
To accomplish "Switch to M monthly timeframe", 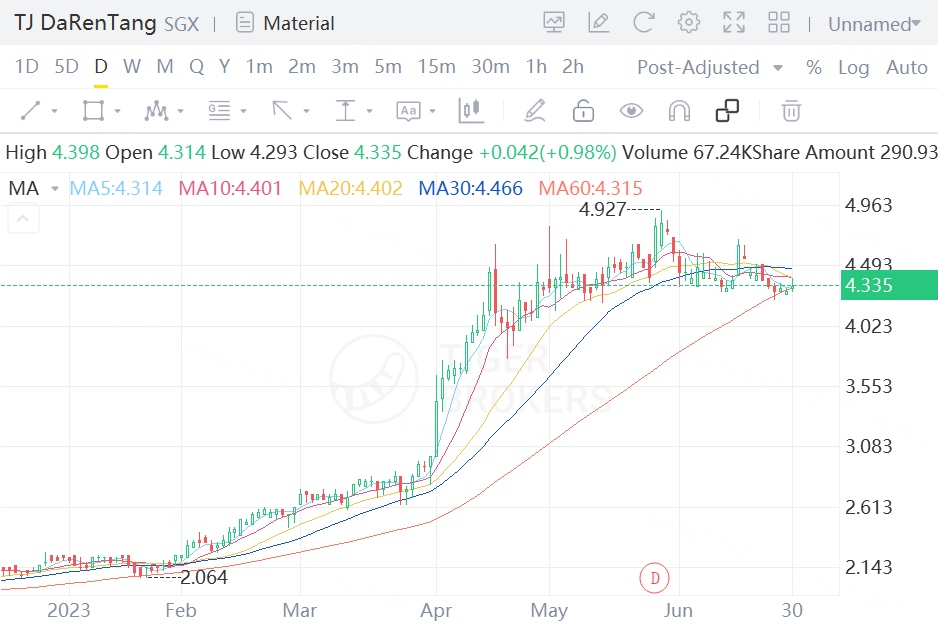I will [x=165, y=66].
